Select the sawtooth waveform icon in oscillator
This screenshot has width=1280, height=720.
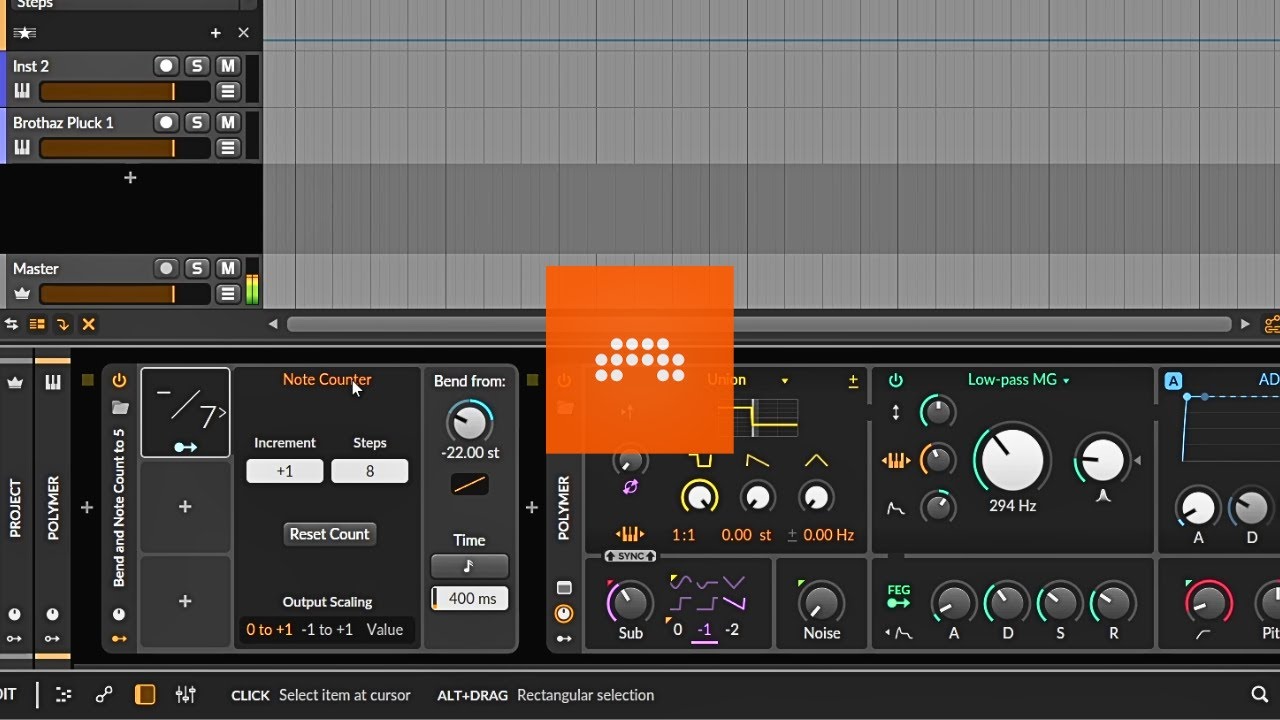[x=758, y=461]
